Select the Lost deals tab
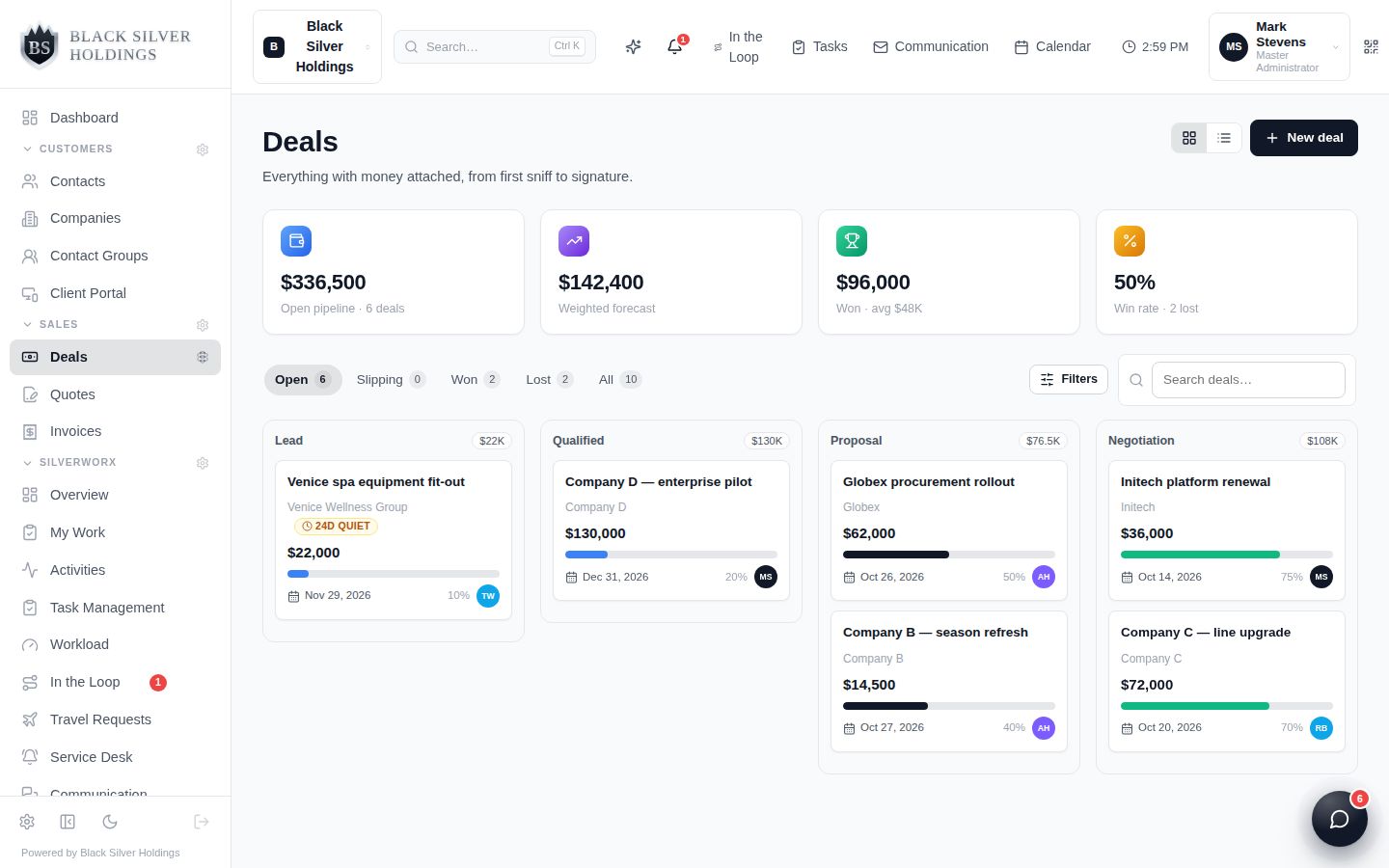 click(549, 380)
